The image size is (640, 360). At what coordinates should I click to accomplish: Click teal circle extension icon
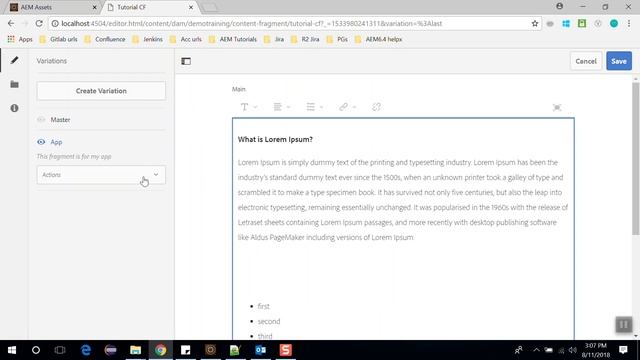coord(613,24)
